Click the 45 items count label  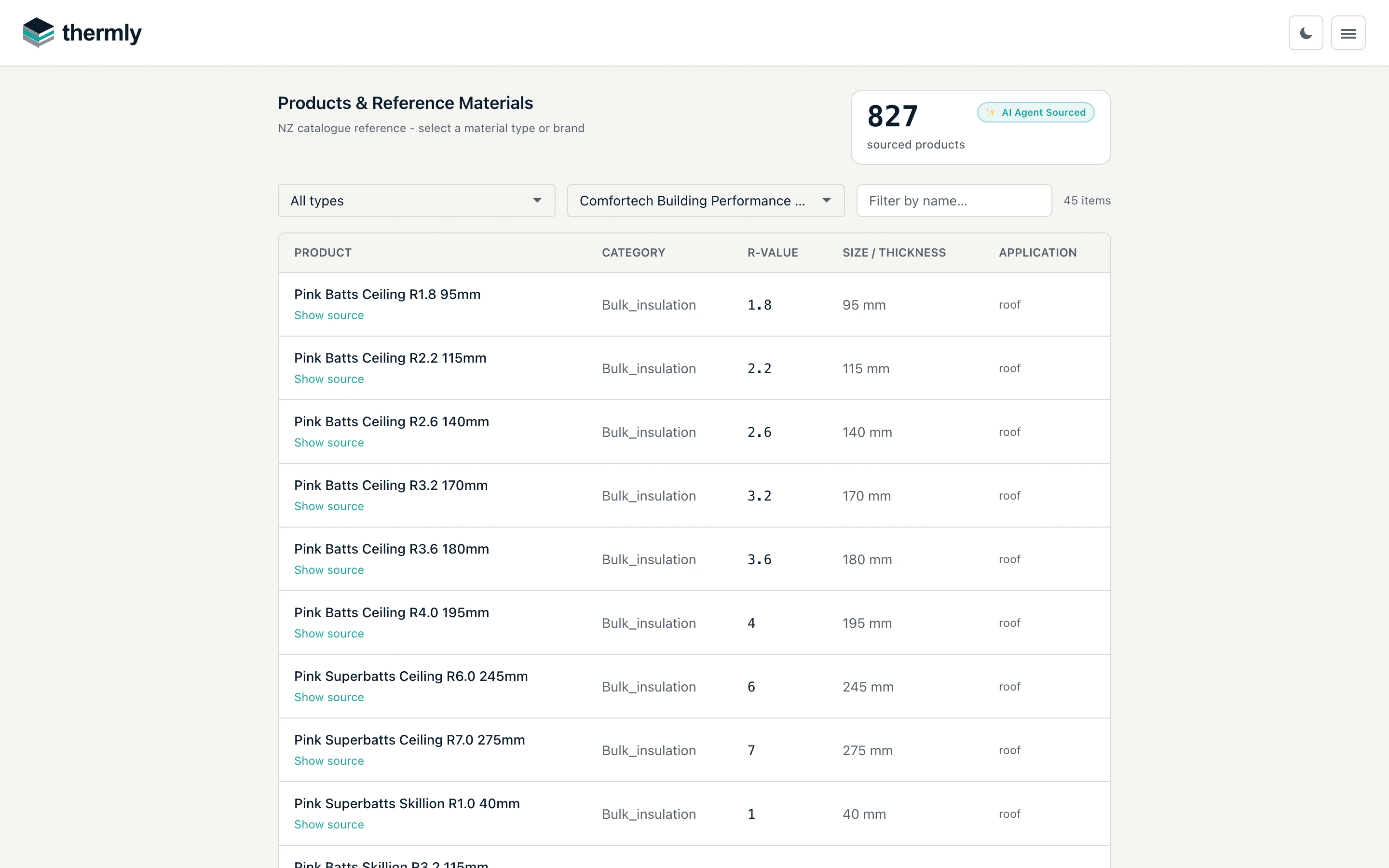[1087, 200]
